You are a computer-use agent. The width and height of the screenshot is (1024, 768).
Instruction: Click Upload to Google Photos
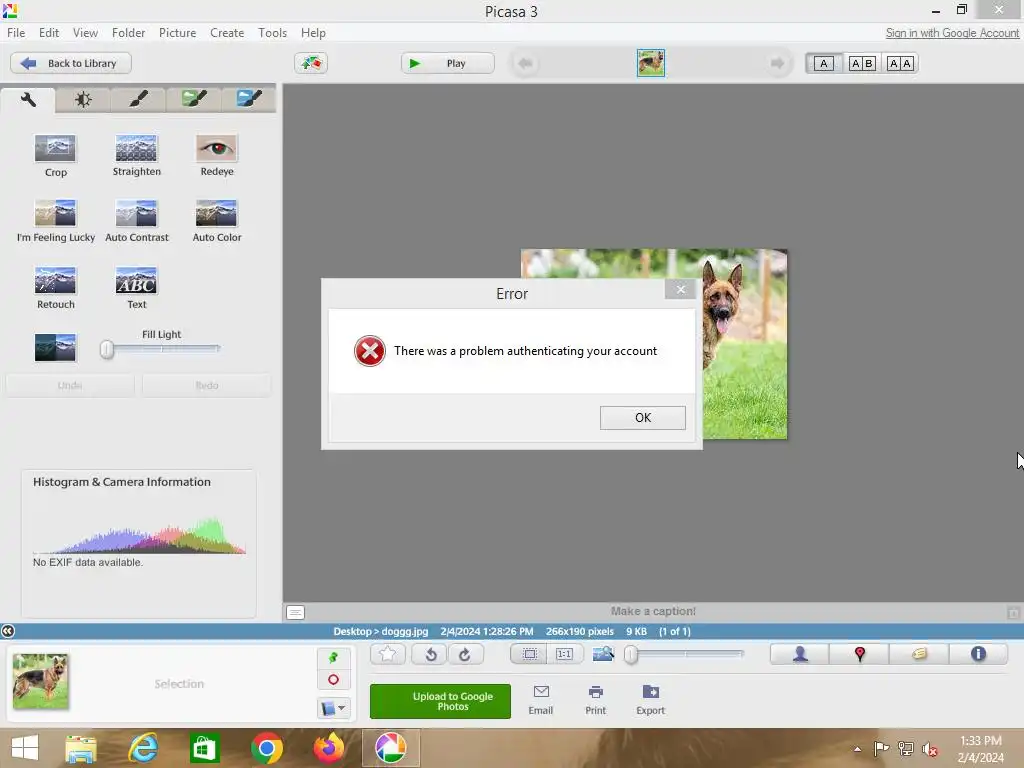[440, 701]
